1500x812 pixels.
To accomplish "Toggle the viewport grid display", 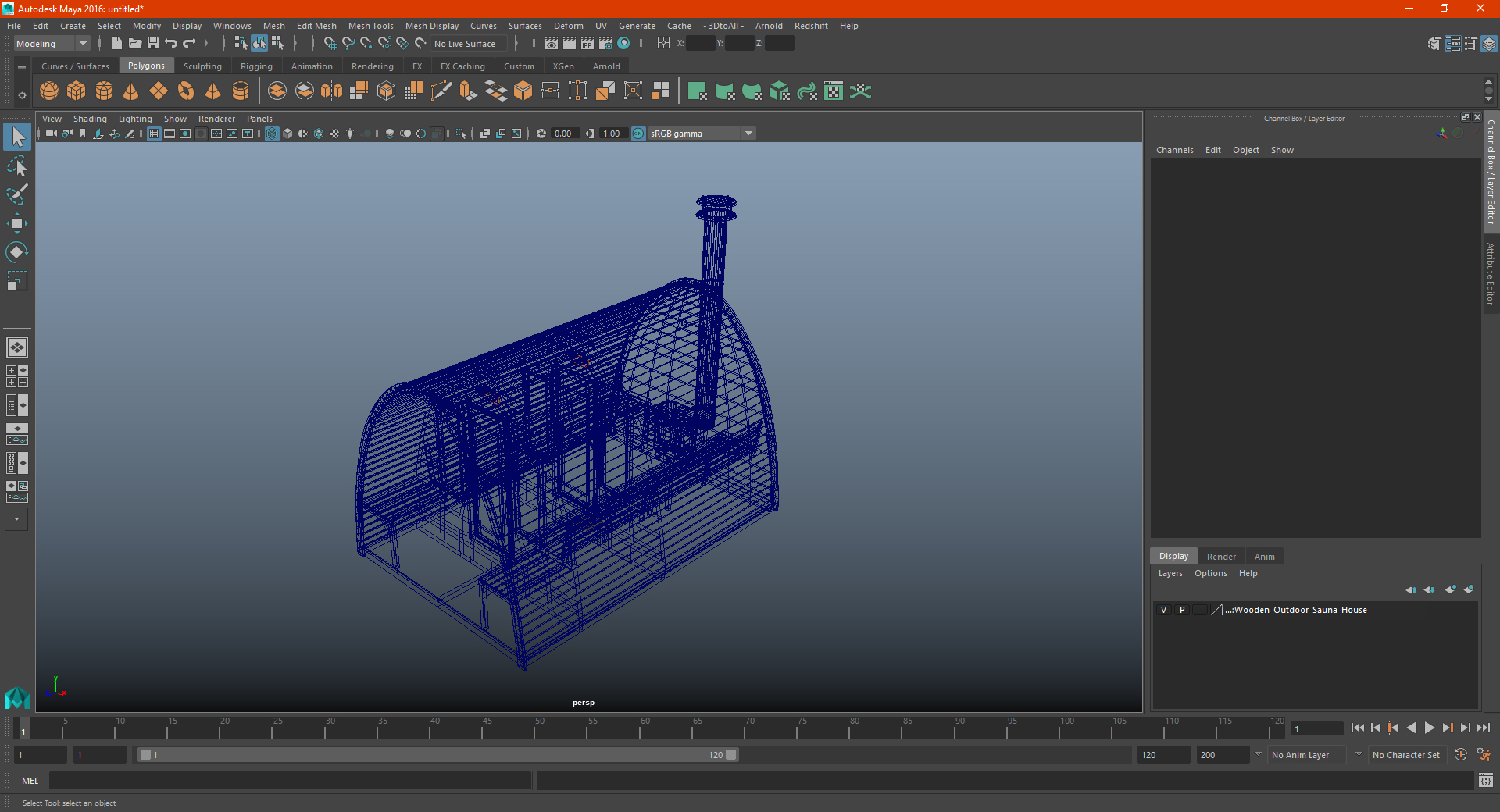I will (x=154, y=134).
